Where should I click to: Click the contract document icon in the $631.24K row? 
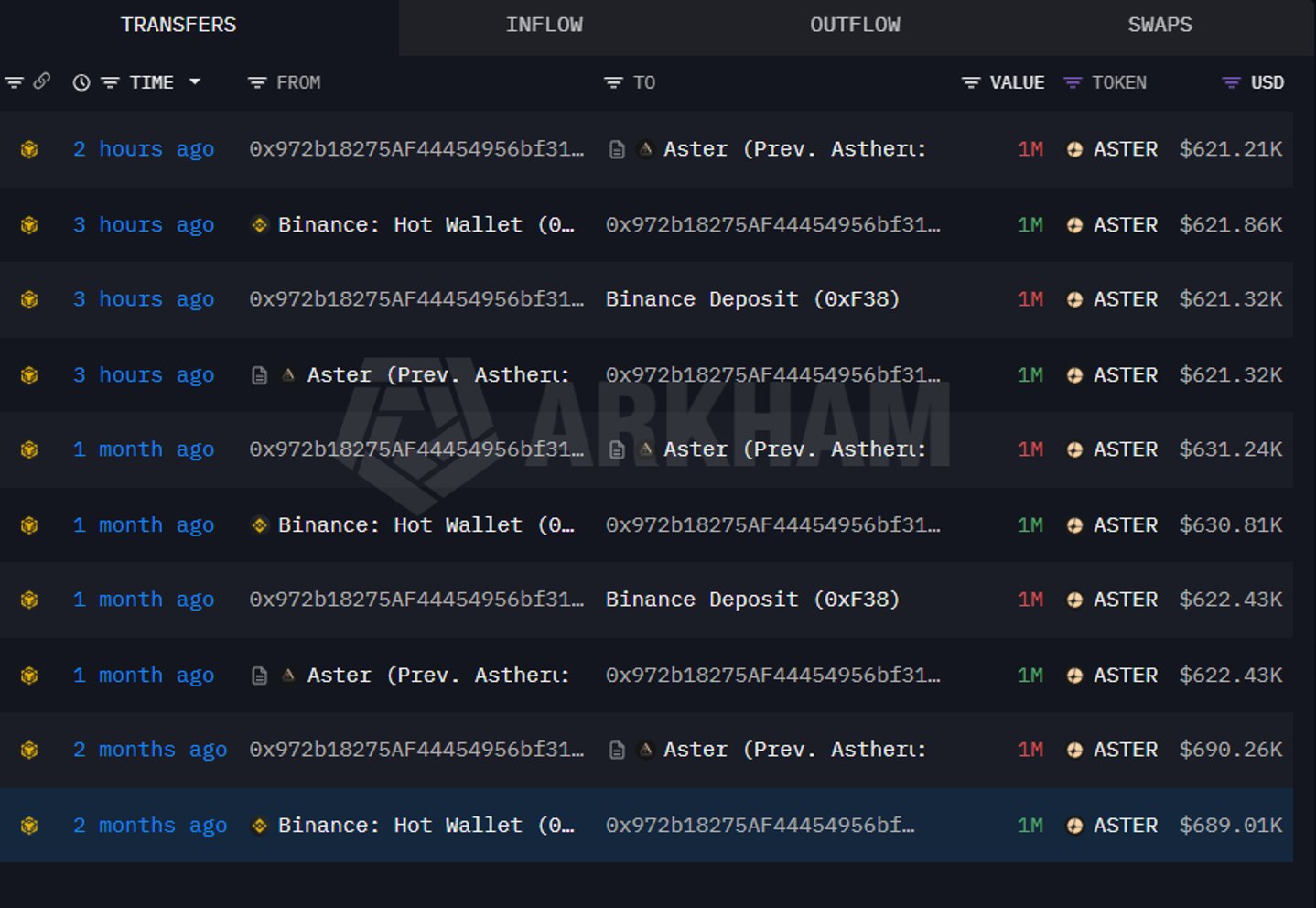(x=617, y=449)
